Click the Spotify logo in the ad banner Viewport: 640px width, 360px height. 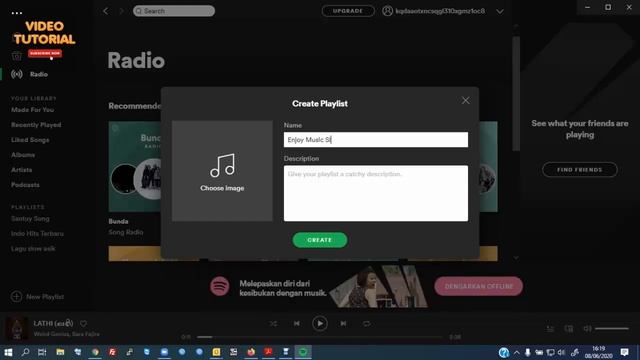click(220, 286)
